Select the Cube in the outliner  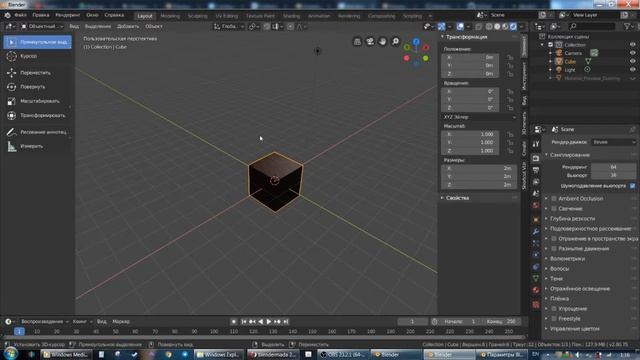pos(570,62)
